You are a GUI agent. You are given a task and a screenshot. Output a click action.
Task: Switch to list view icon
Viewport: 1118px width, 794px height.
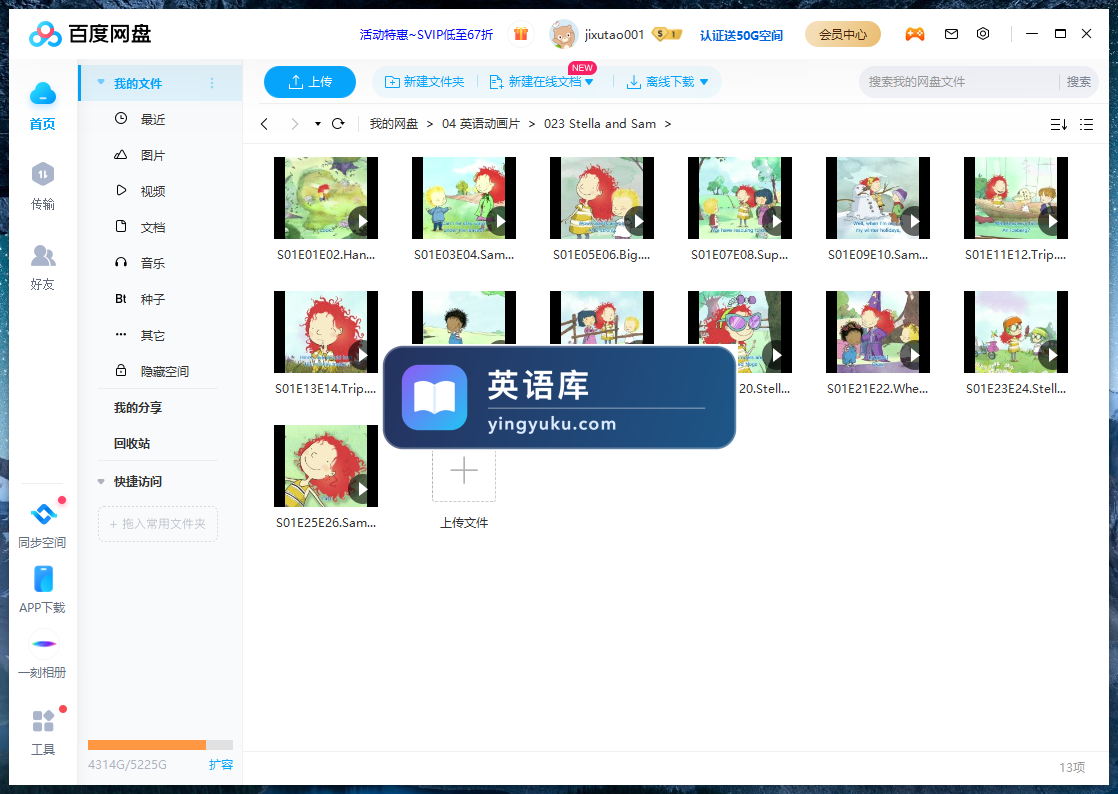point(1087,125)
